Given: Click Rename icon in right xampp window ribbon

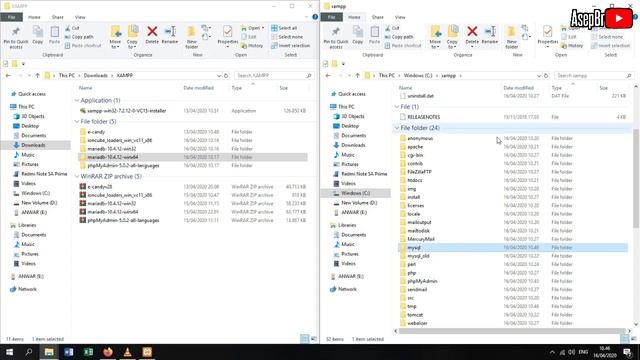Looking at the screenshot, I should click(x=490, y=35).
